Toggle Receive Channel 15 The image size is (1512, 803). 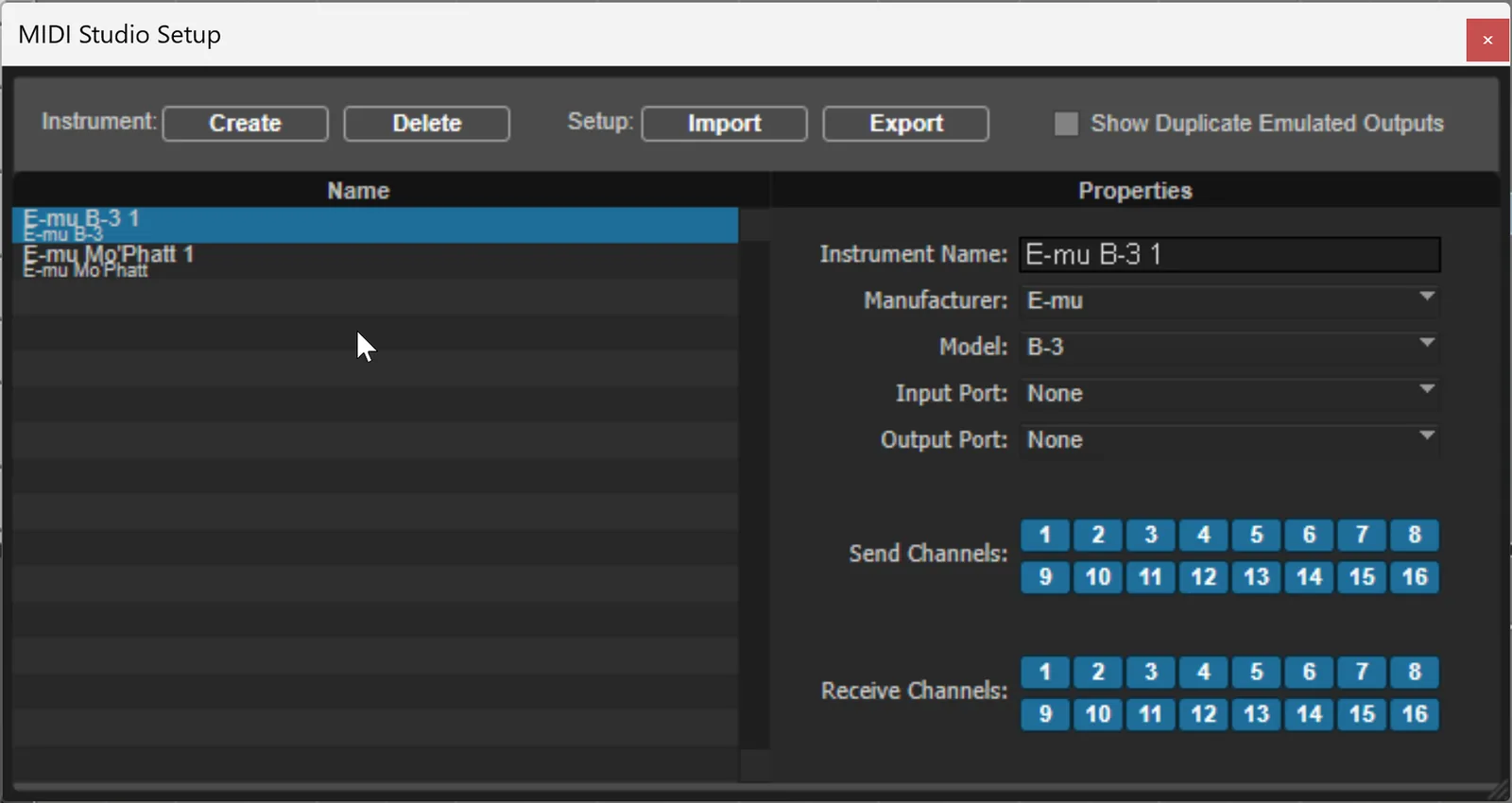(x=1363, y=714)
